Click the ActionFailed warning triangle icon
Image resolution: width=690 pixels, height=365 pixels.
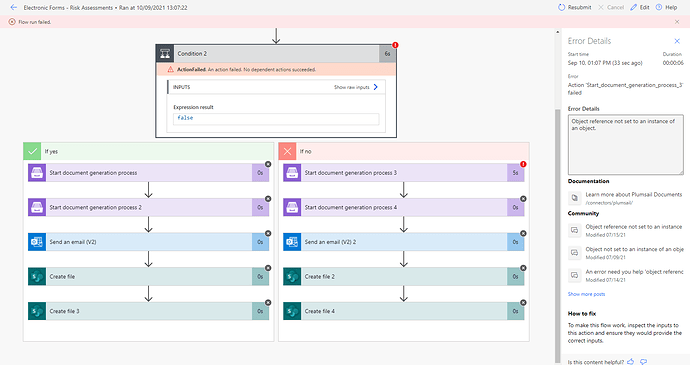tap(170, 70)
